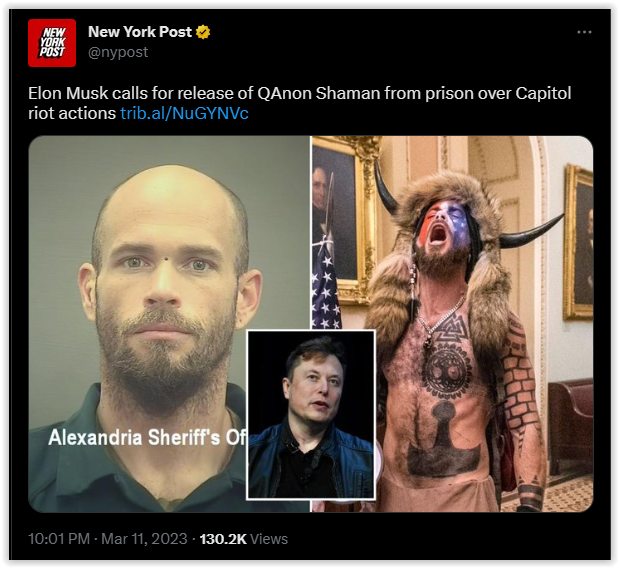Screen dimensions: 619x568
Task: Open the three-dot more options menu
Action: point(584,32)
